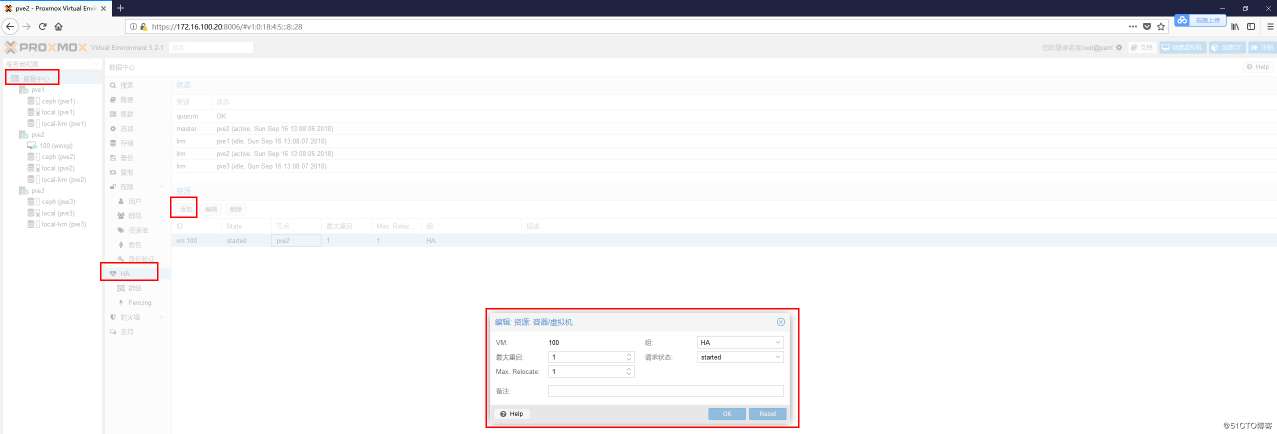Click the browser Forward button
The height and width of the screenshot is (434, 1277).
coord(27,25)
